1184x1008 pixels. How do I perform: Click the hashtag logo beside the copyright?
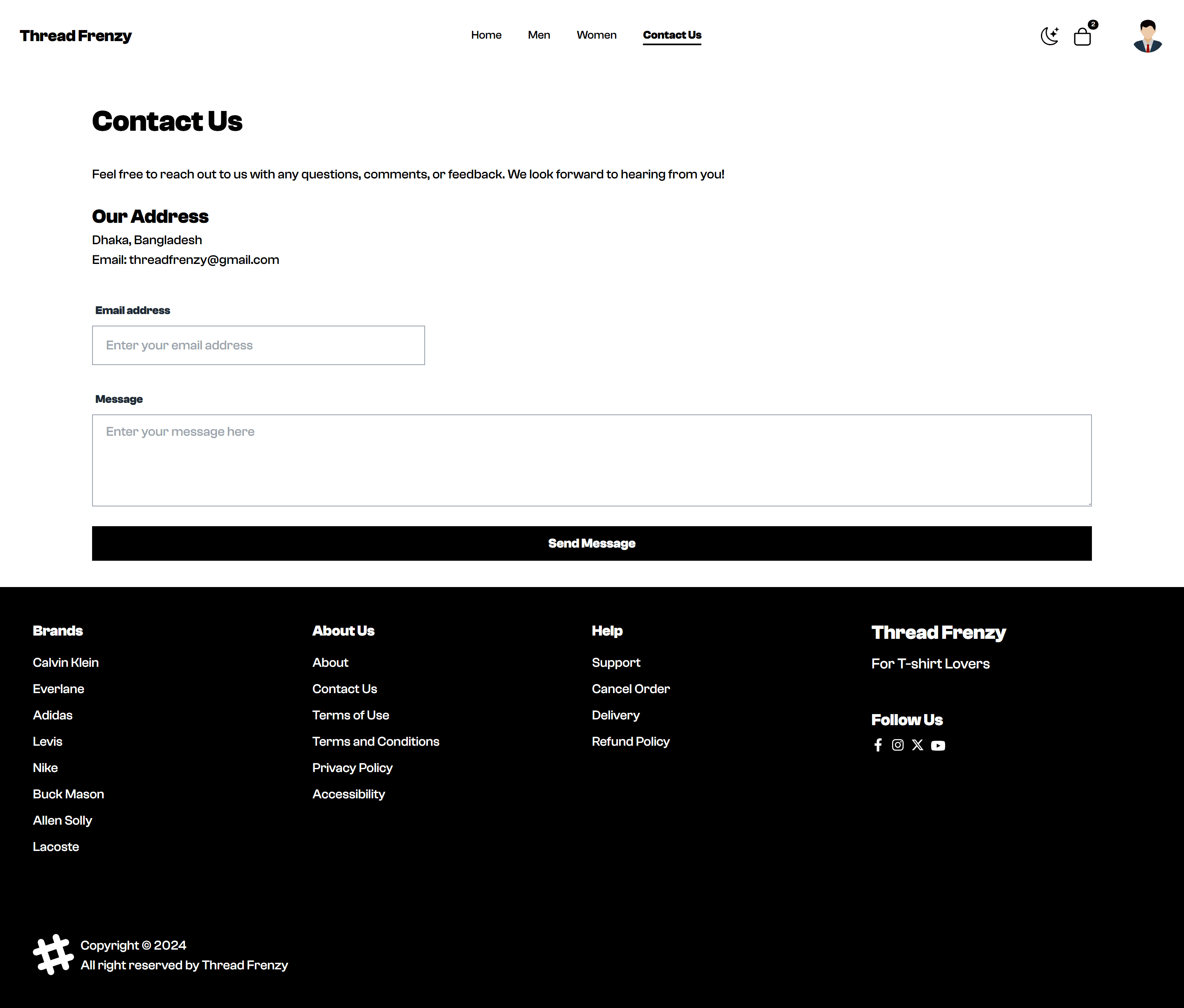click(53, 954)
